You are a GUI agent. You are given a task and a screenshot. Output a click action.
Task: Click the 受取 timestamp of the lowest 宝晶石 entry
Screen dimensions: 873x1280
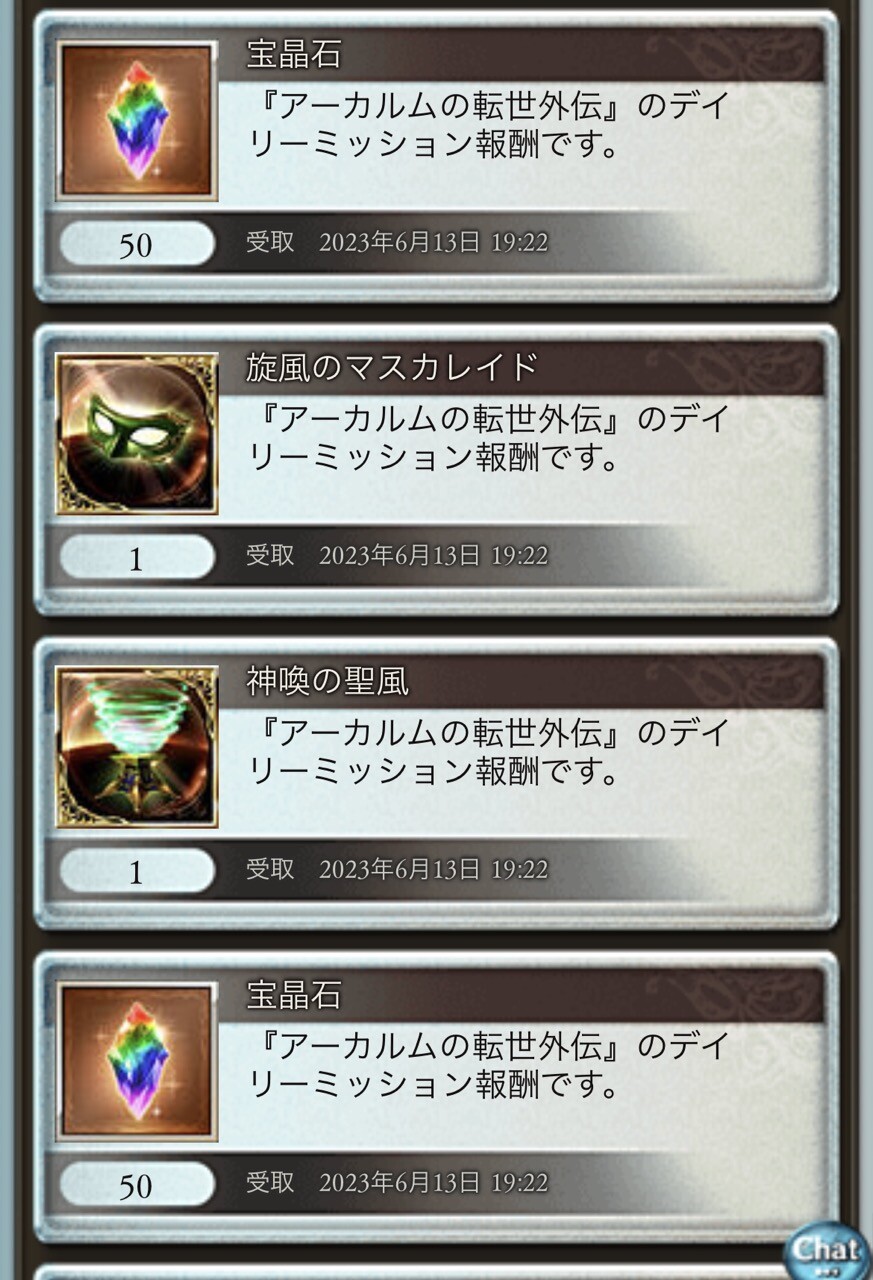[397, 1183]
